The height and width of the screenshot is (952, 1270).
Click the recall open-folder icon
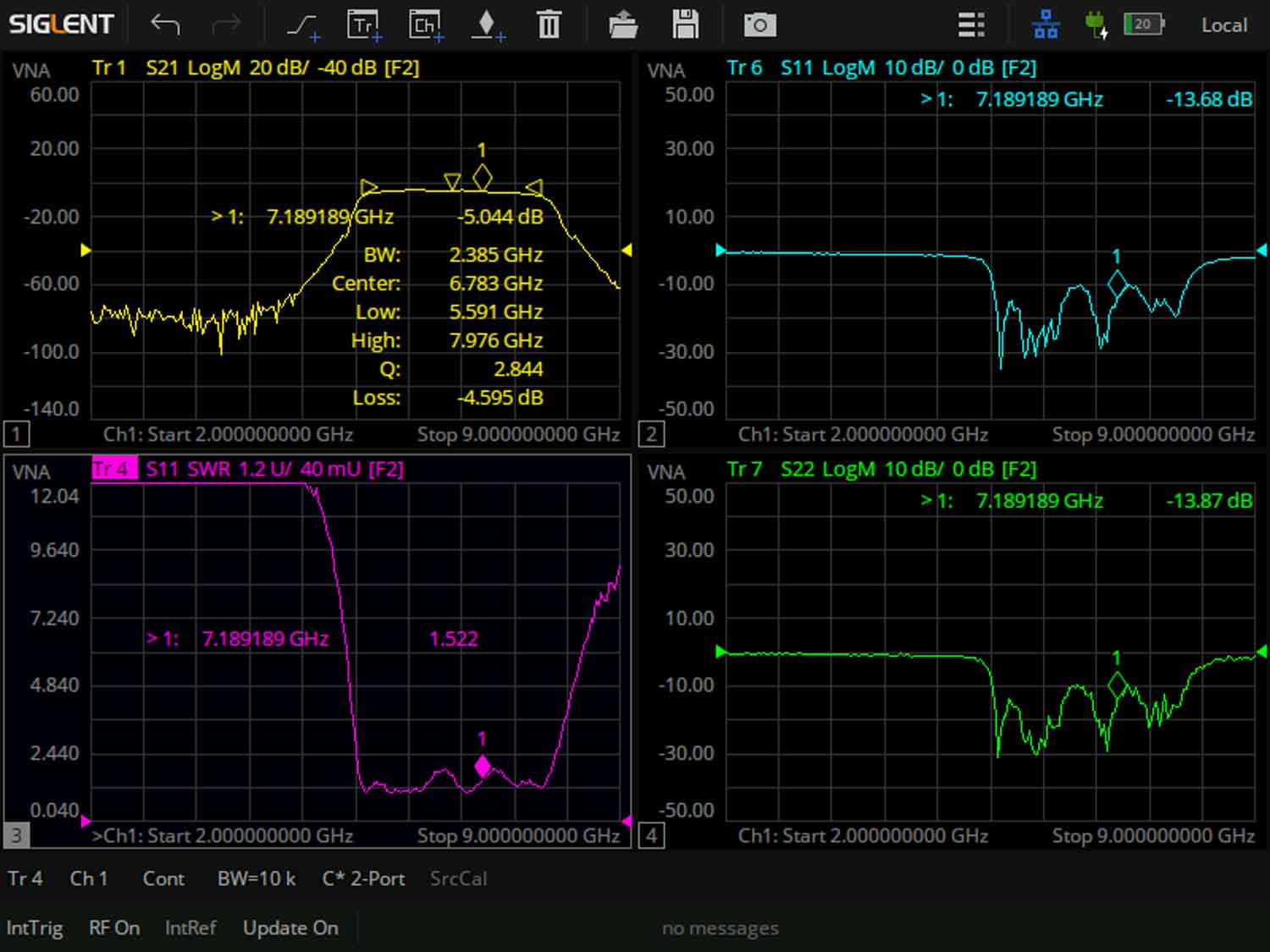pyautogui.click(x=623, y=25)
